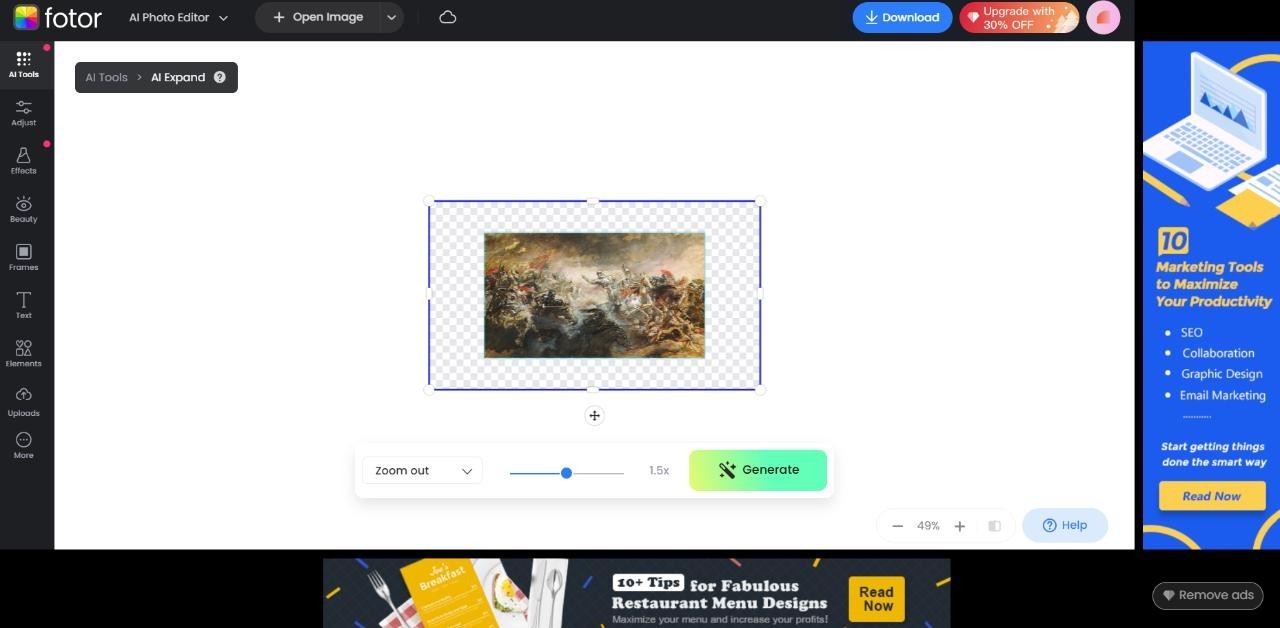Increase canvas zoom with plus button
The width and height of the screenshot is (1280, 628).
tap(960, 526)
